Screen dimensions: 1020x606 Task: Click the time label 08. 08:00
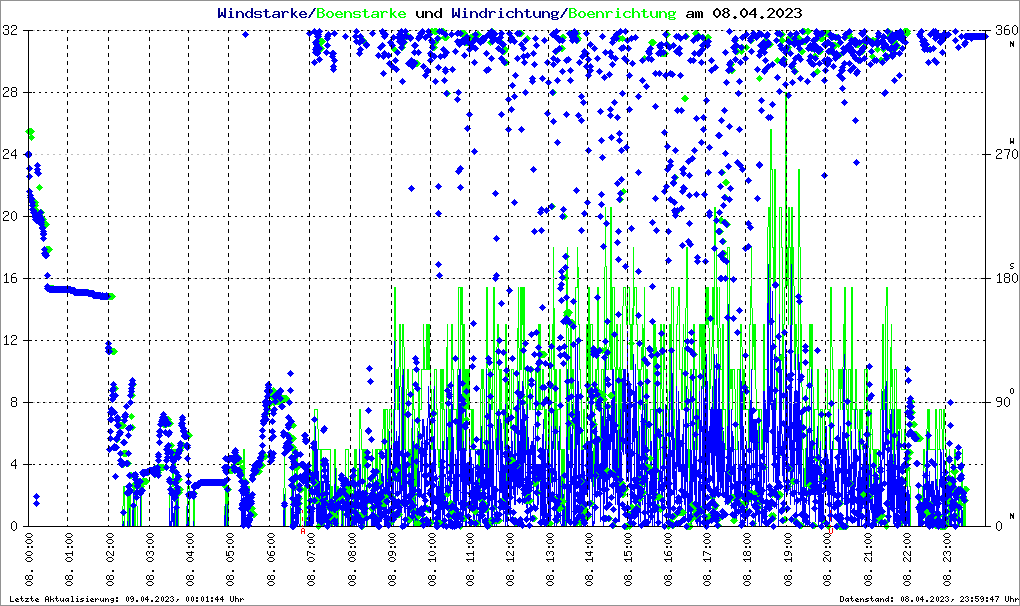[352, 560]
